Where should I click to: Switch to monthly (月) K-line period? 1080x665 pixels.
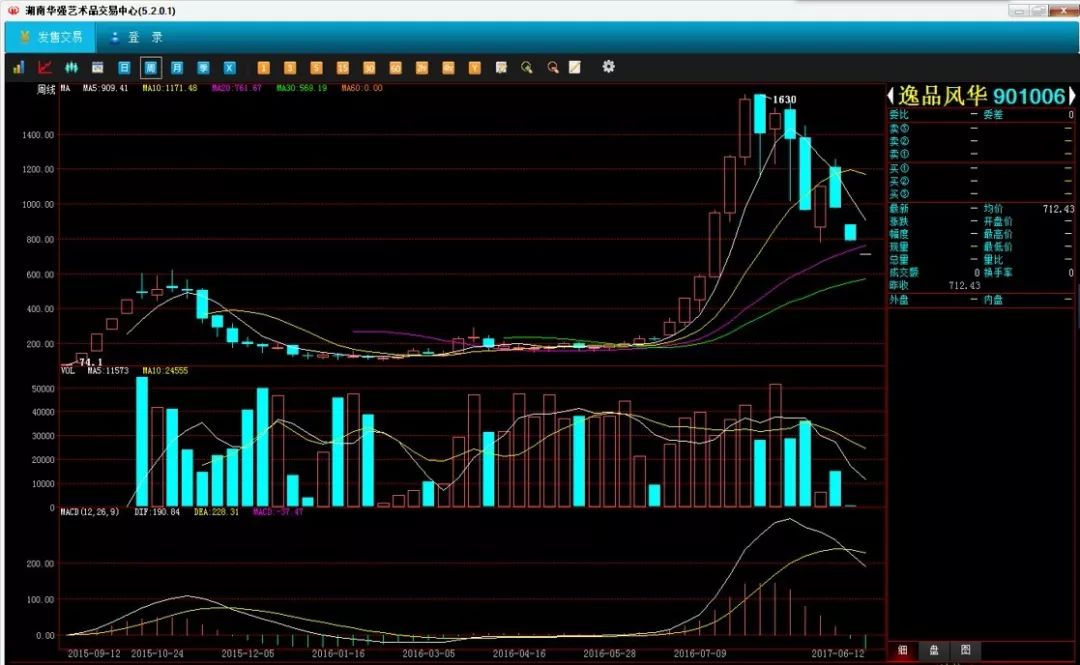(177, 67)
